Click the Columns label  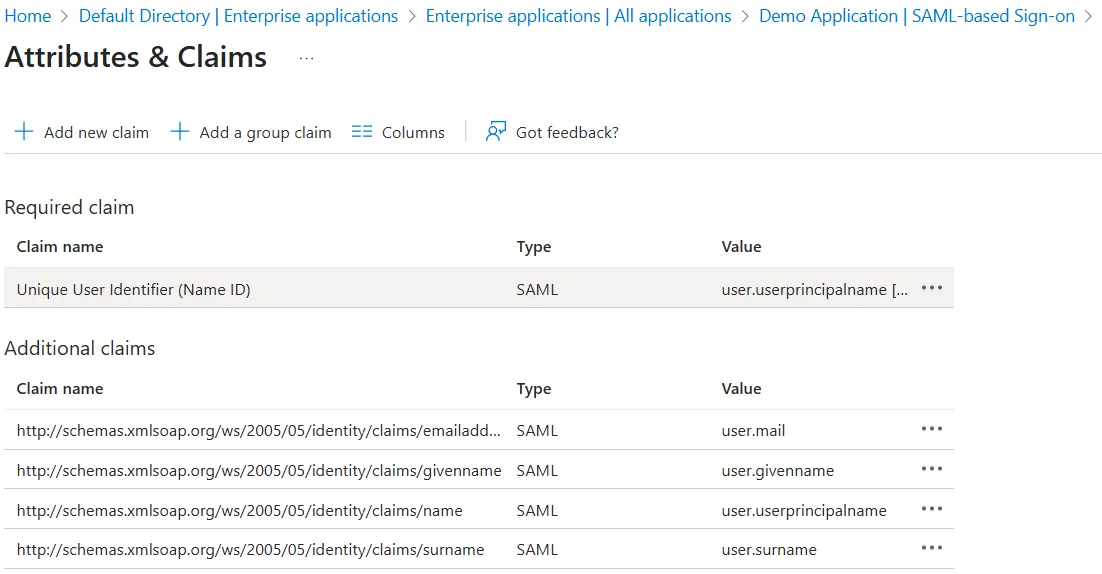[413, 132]
